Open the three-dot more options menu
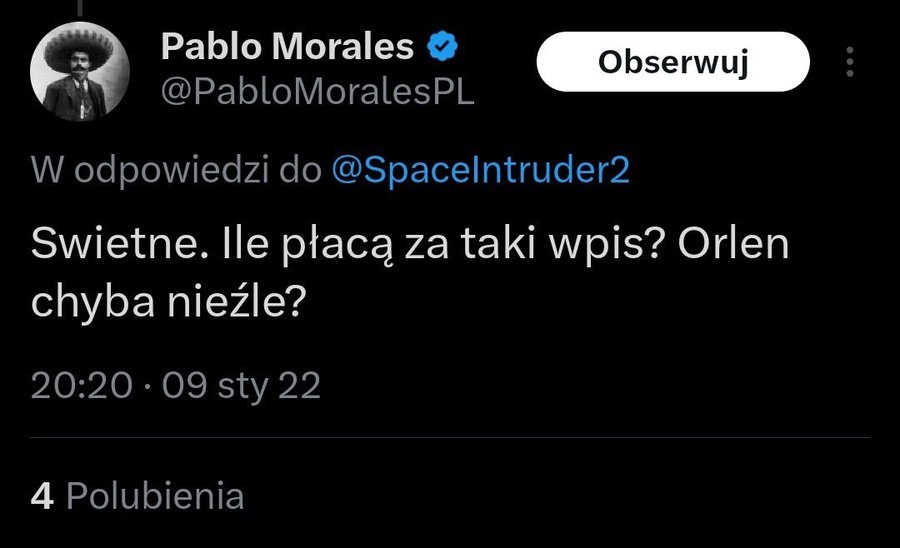This screenshot has height=548, width=900. coord(850,62)
